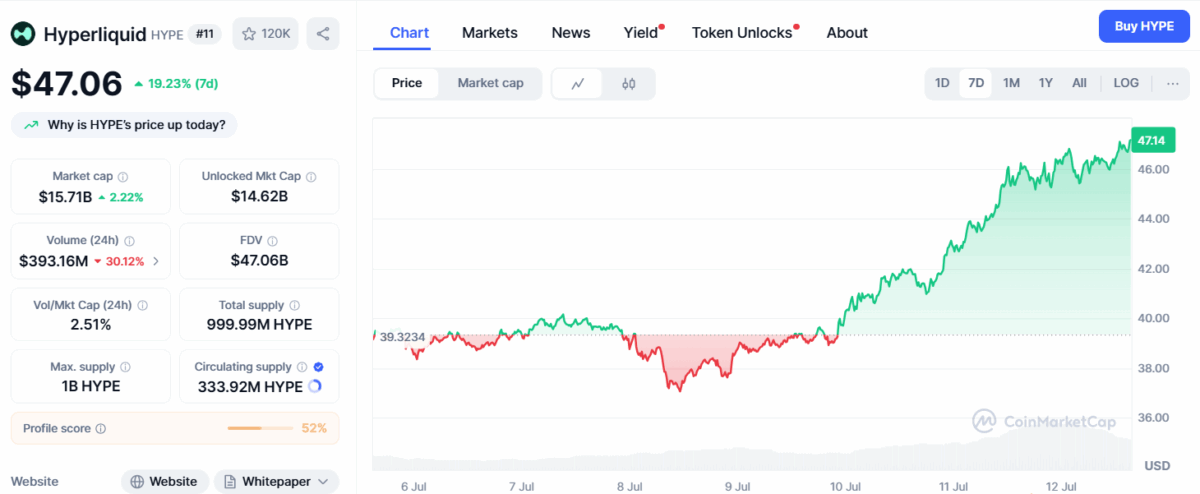Viewport: 1200px width, 494px height.
Task: Click the 10 Jul date axis label
Action: point(846,487)
